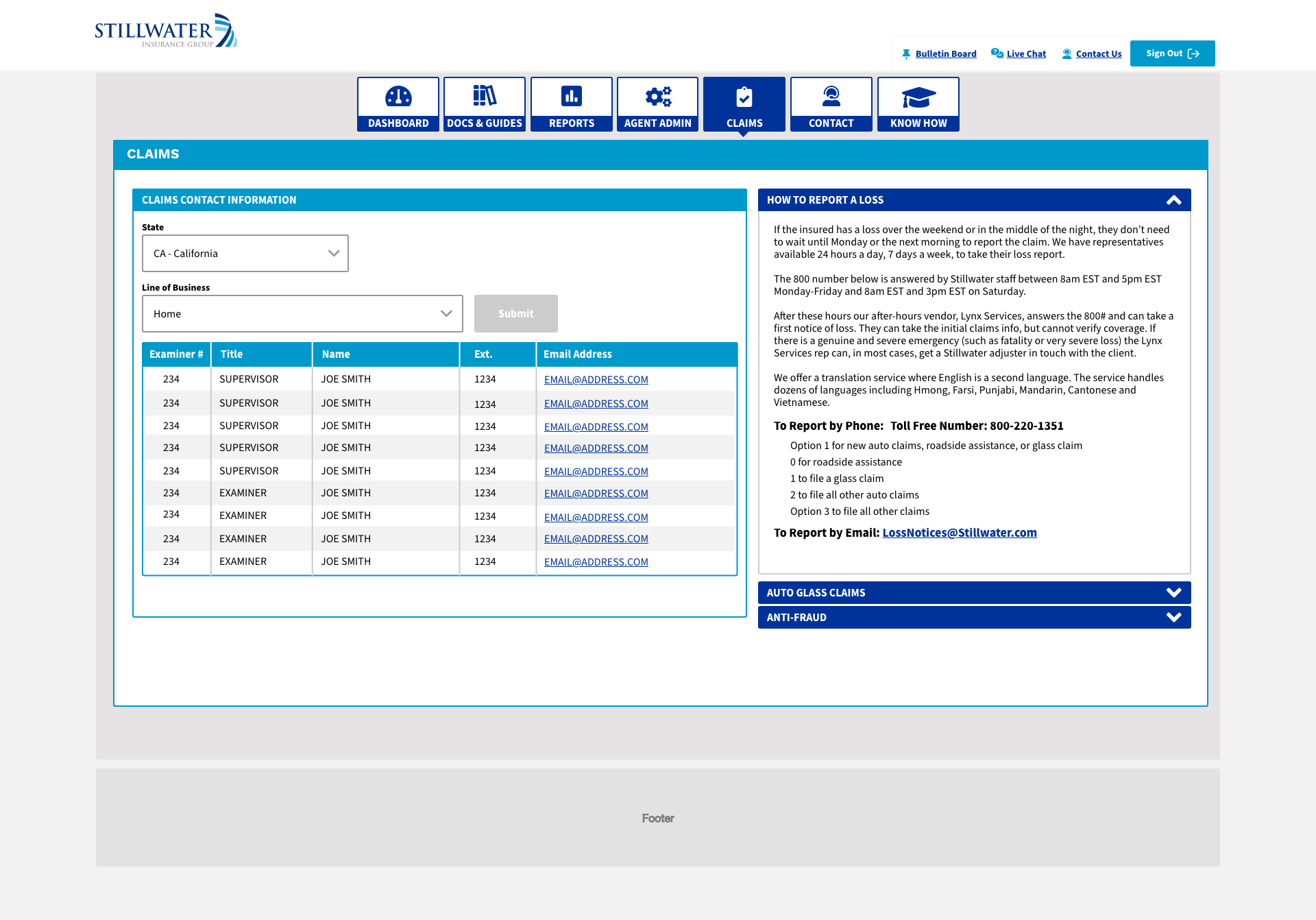Email LossNotices@Stillwater.com link
Image resolution: width=1316 pixels, height=920 pixels.
pyautogui.click(x=960, y=533)
